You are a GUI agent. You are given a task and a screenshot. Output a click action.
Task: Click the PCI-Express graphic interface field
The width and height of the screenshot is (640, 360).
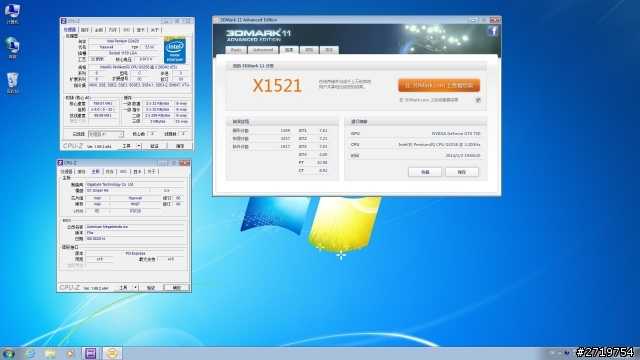135,253
